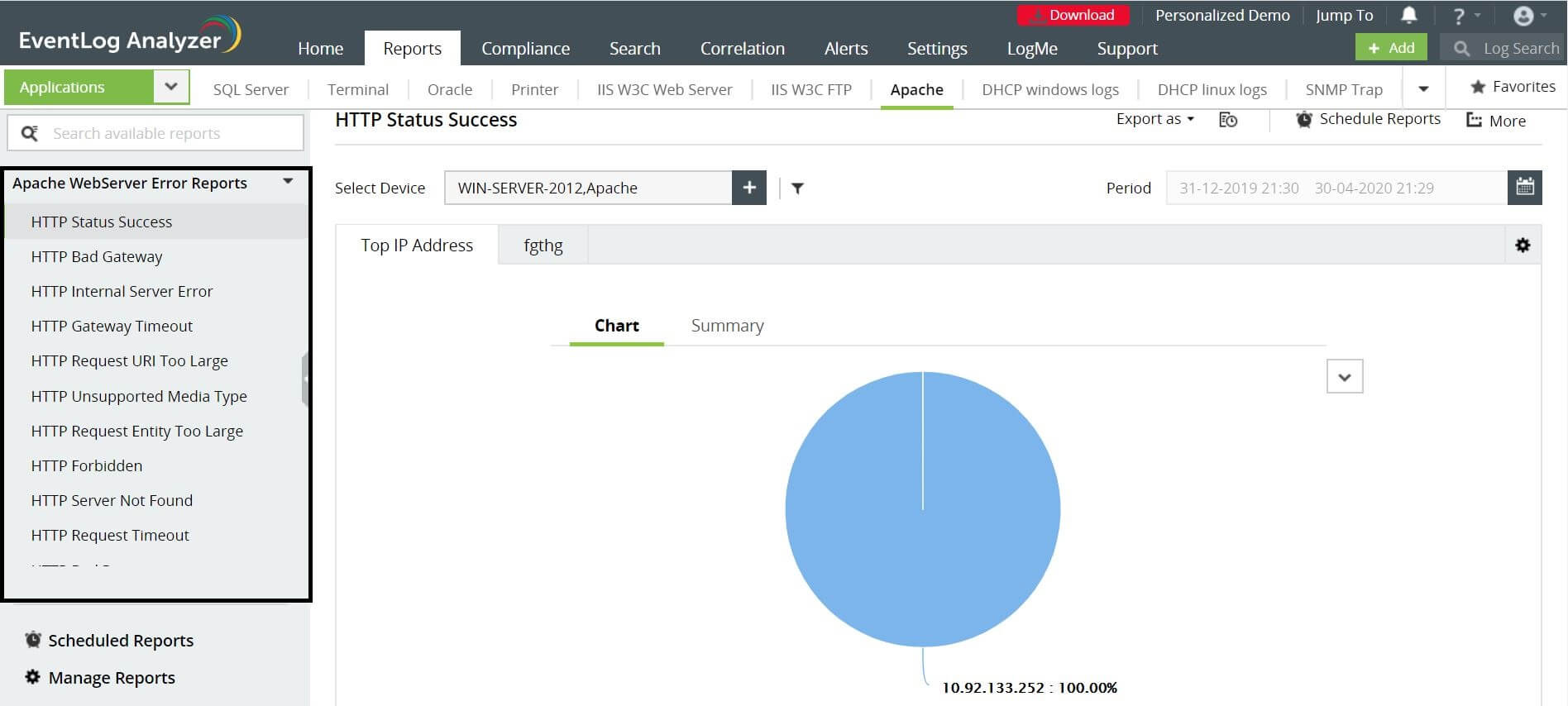
Task: Click the filter funnel icon
Action: point(797,188)
